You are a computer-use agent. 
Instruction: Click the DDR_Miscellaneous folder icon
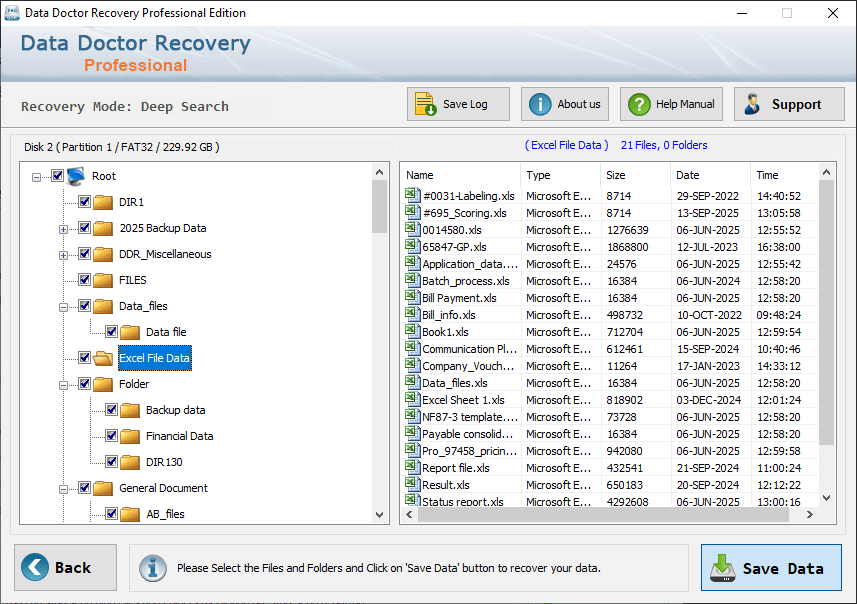pyautogui.click(x=103, y=254)
